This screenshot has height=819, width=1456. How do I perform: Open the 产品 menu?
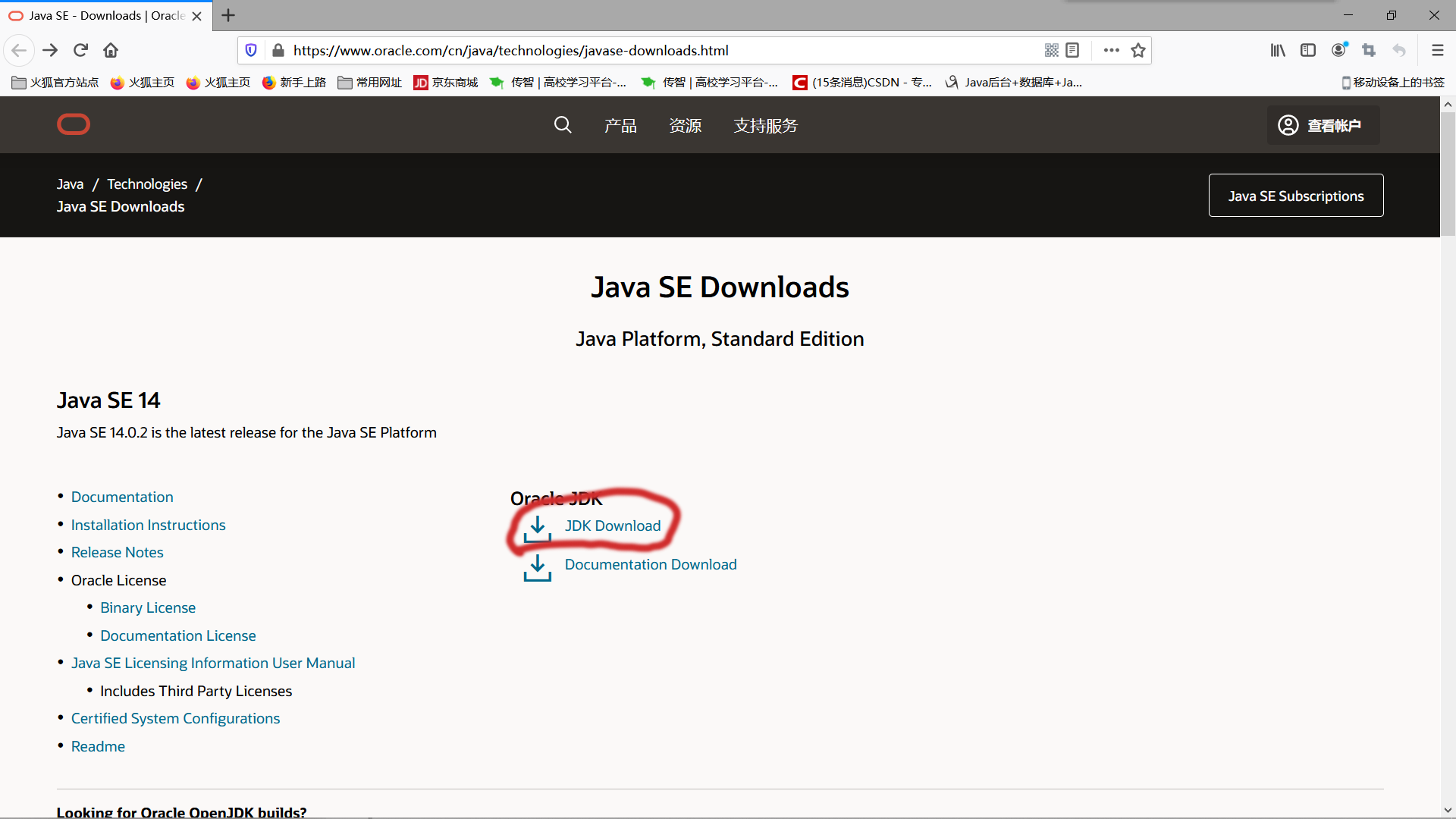pyautogui.click(x=620, y=125)
